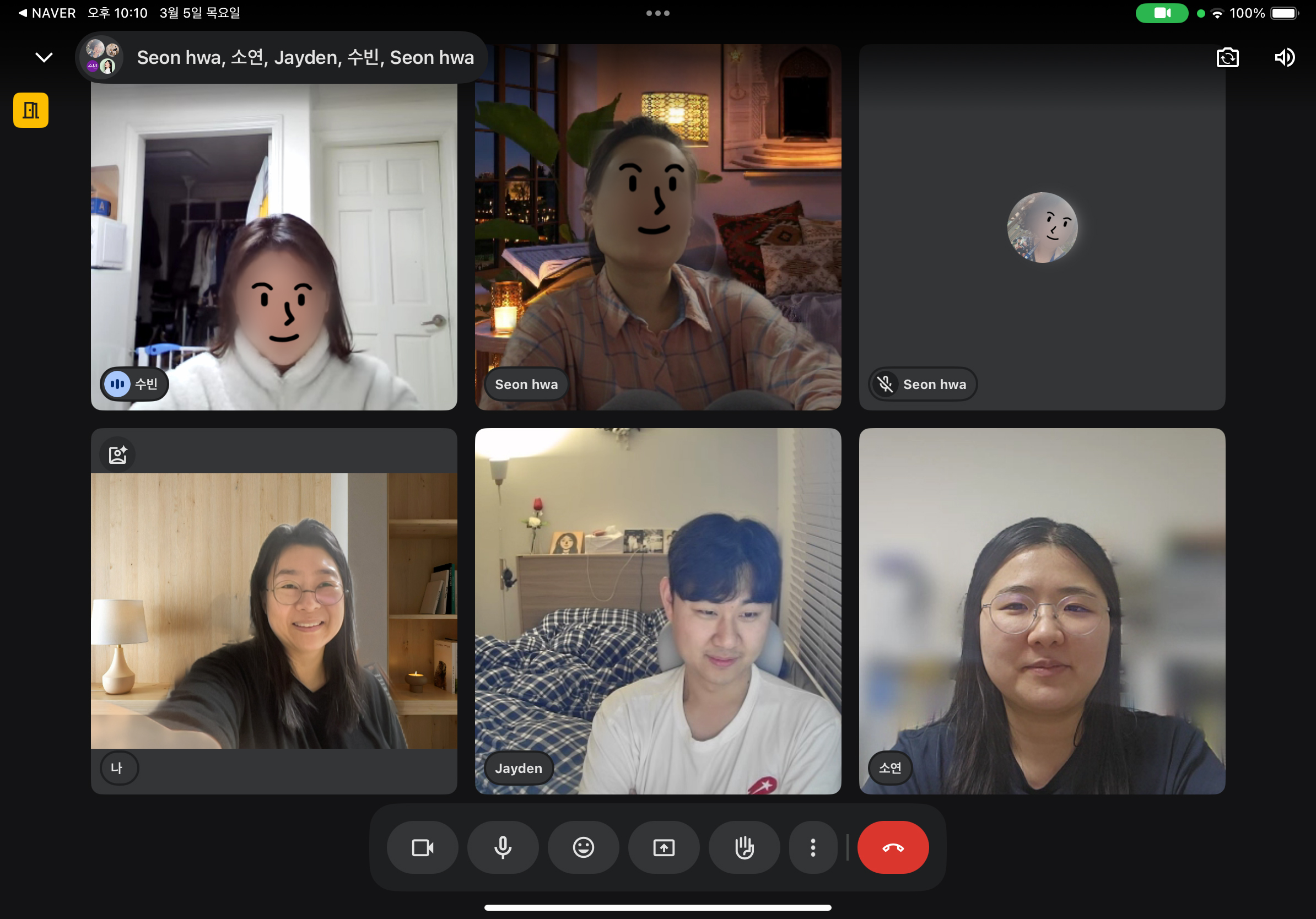Tap the battery icon in the status bar
1316x919 pixels.
1285,13
